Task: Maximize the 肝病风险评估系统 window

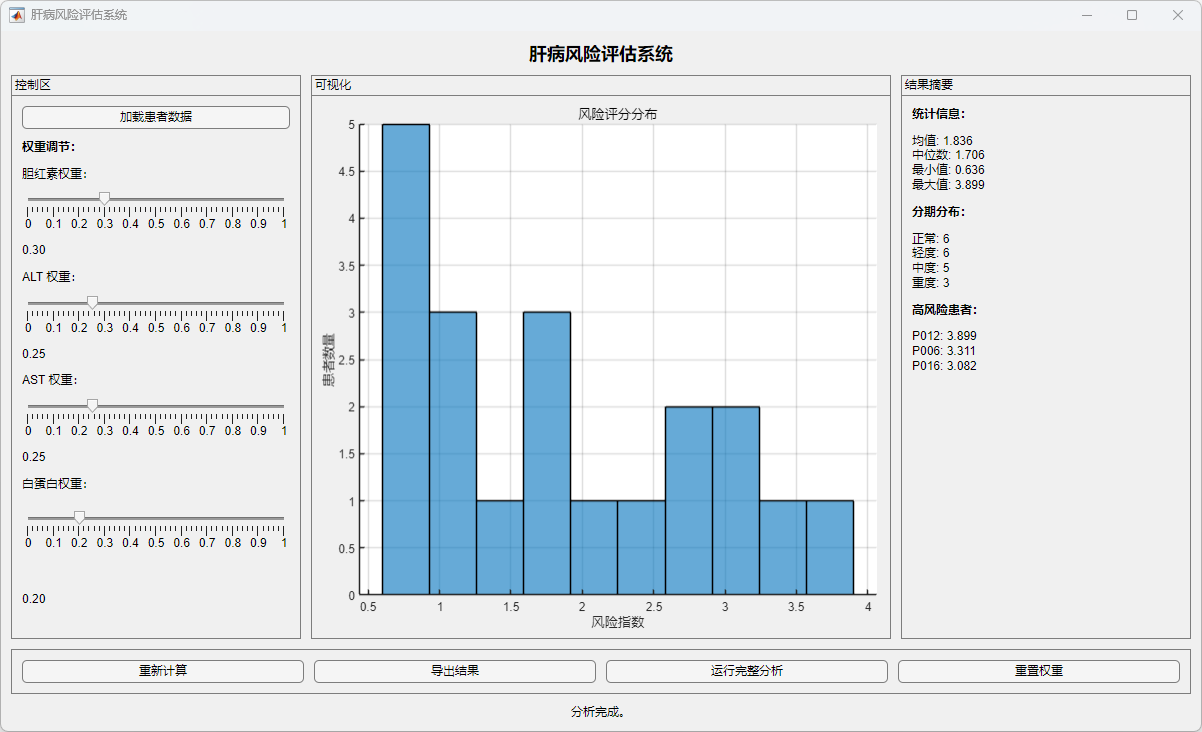Action: click(1132, 15)
